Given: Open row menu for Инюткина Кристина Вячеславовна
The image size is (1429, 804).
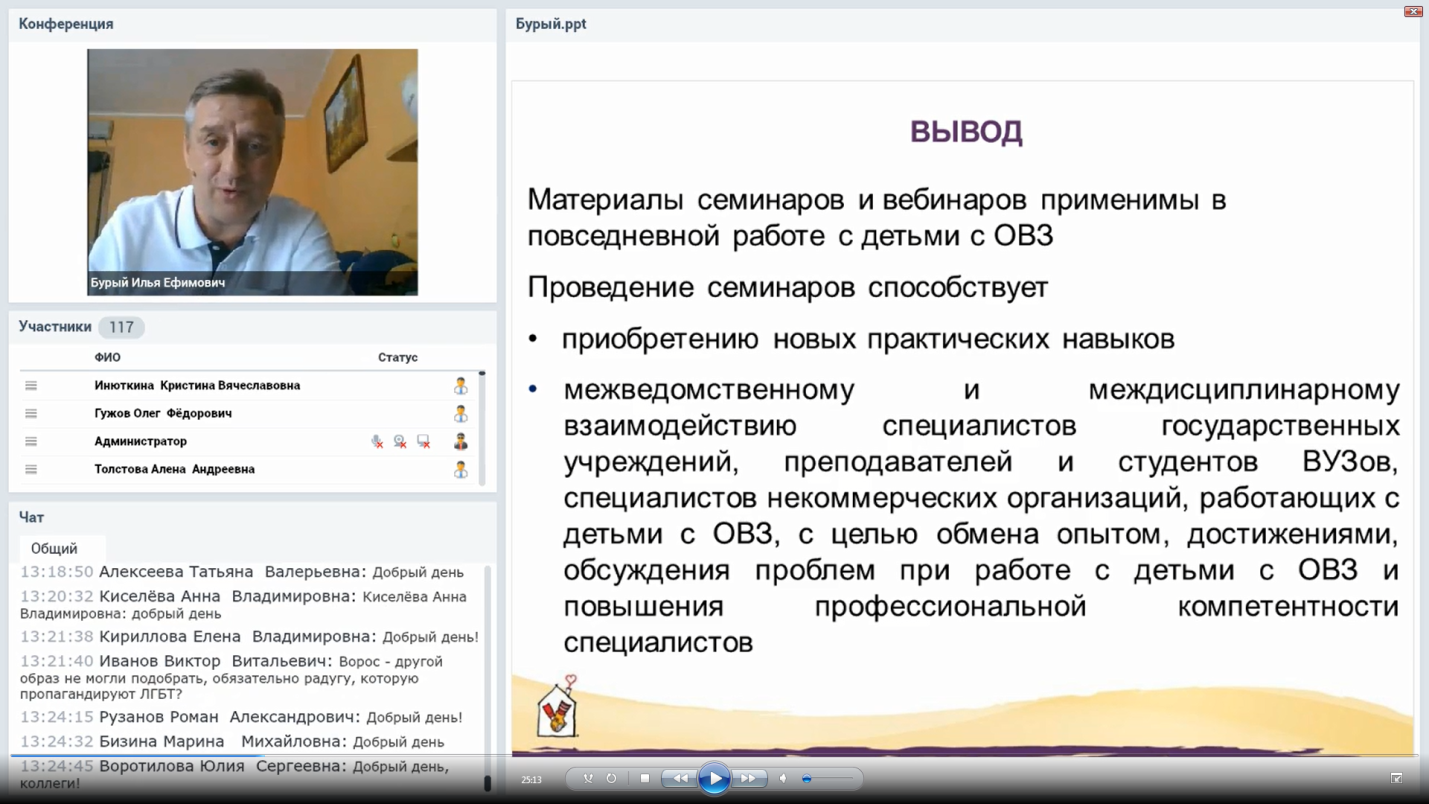Looking at the screenshot, I should point(31,385).
